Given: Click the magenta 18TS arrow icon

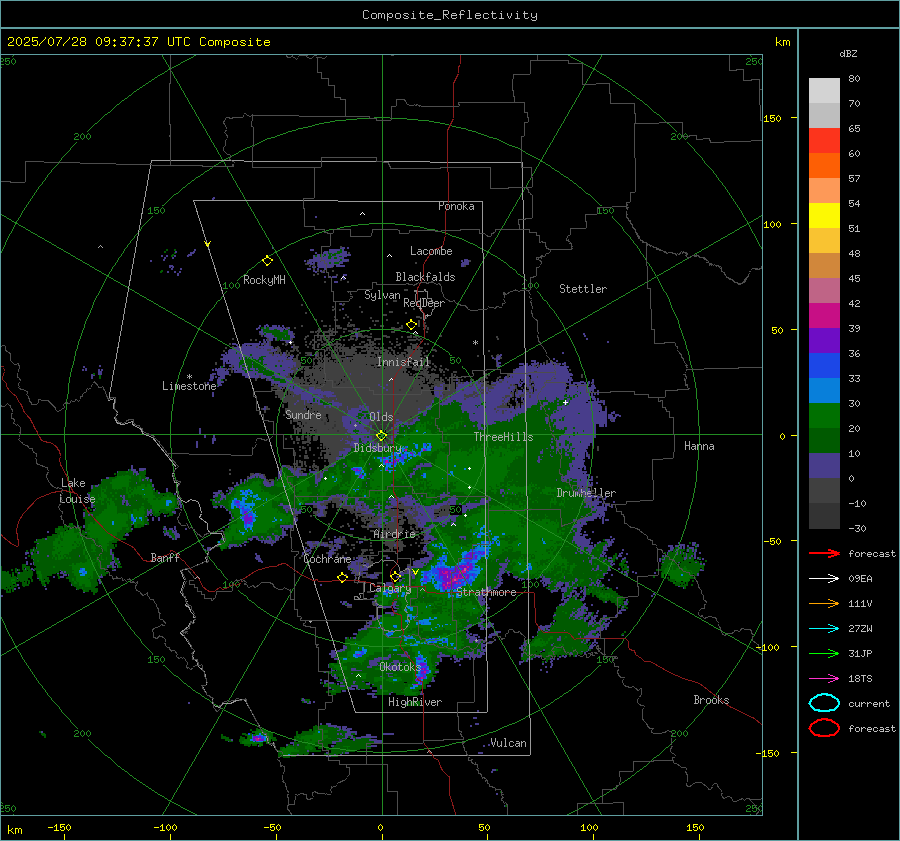Looking at the screenshot, I should (x=824, y=679).
